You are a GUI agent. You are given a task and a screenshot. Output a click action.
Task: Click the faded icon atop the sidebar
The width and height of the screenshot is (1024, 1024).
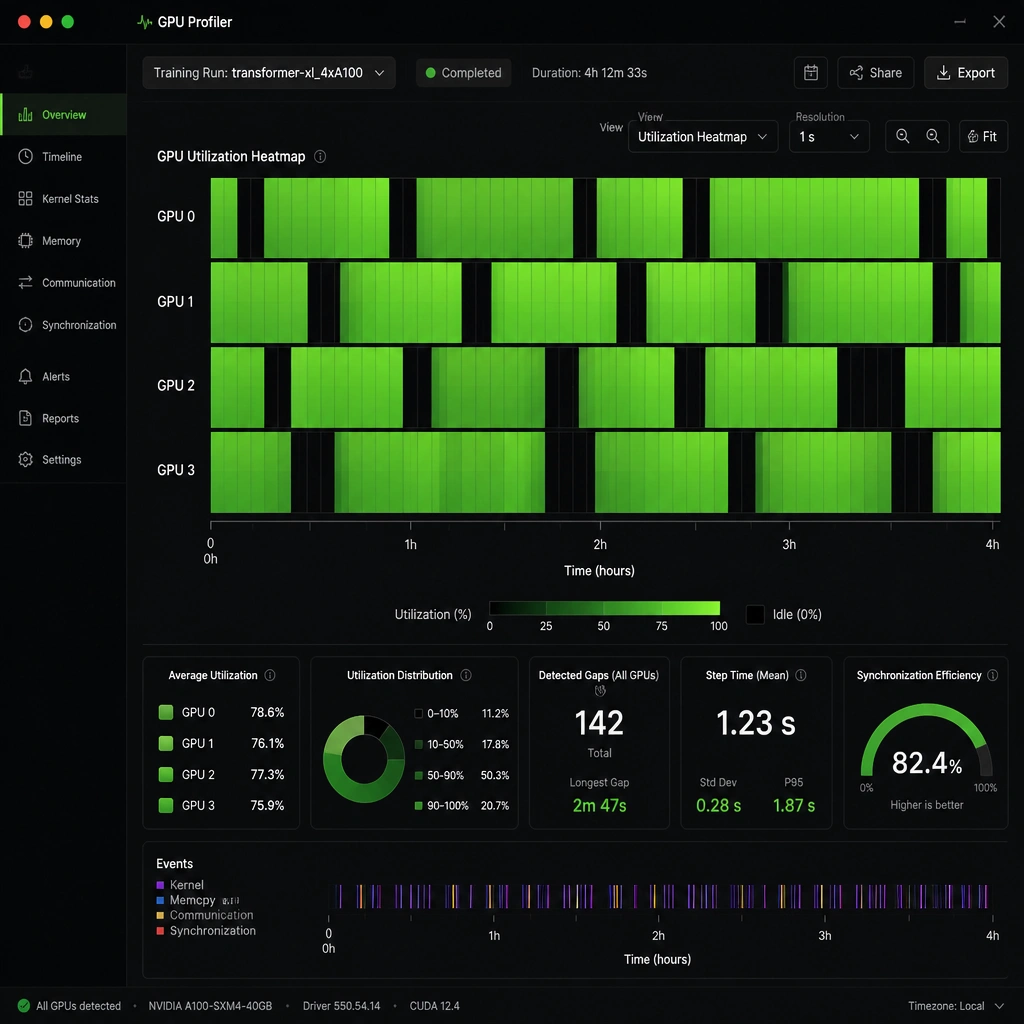(25, 71)
